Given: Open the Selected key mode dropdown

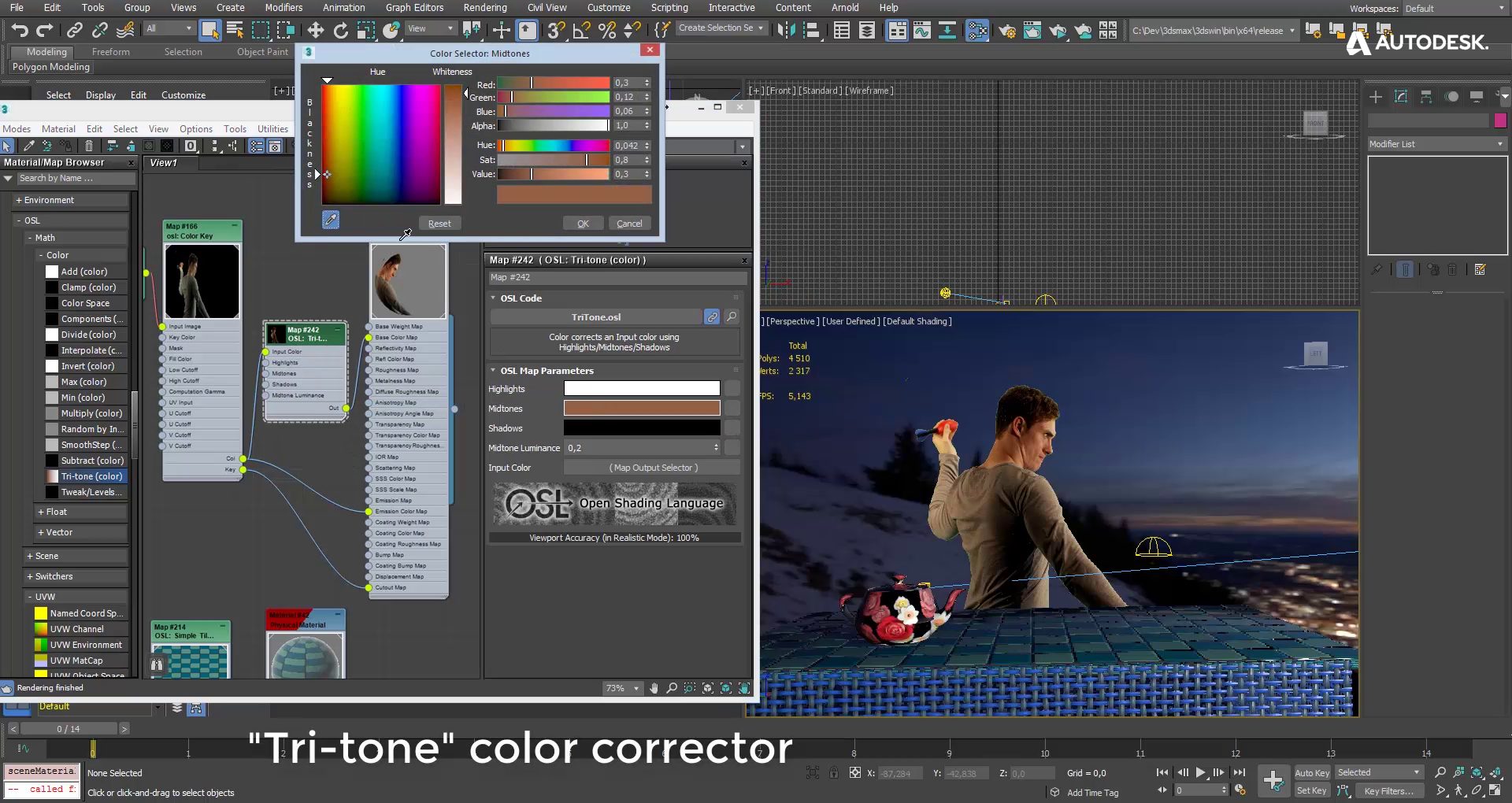Looking at the screenshot, I should 1378,772.
